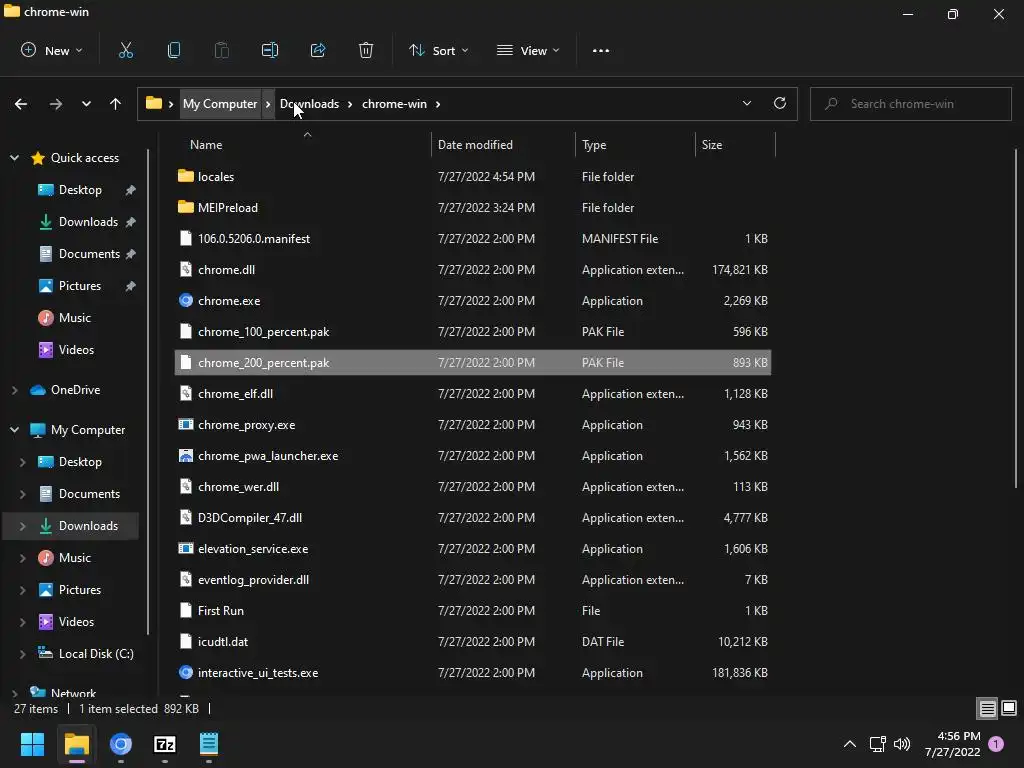Screen dimensions: 1024x768
Task: Click the Copy icon in toolbar
Action: pyautogui.click(x=174, y=50)
